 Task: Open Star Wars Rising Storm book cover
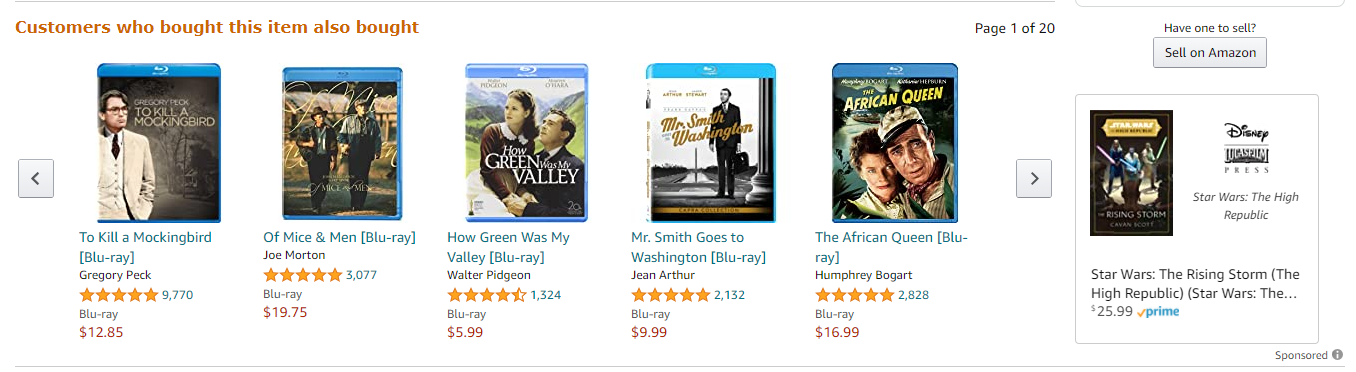pyautogui.click(x=1131, y=173)
